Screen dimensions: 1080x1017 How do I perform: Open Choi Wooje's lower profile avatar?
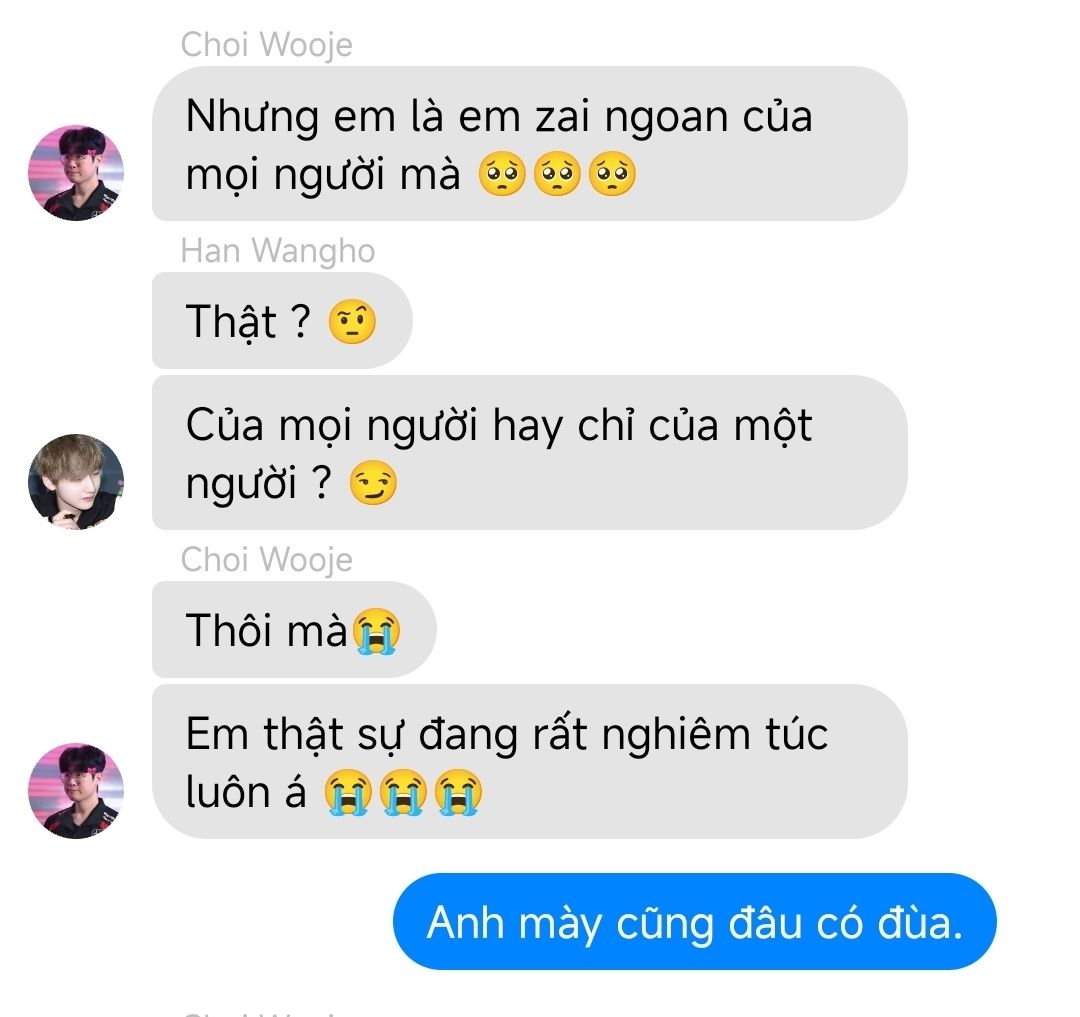[76, 790]
